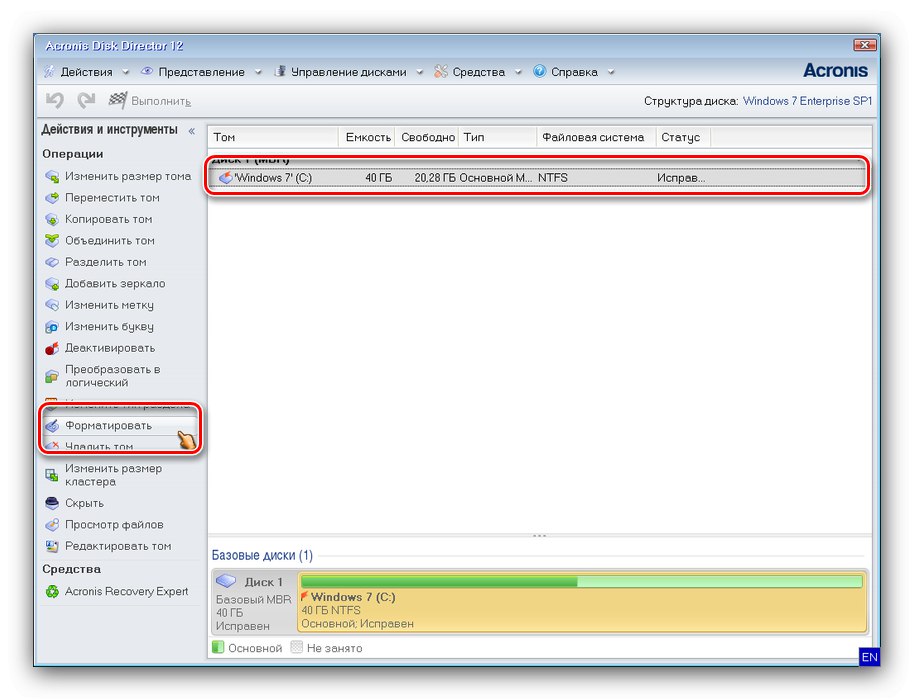Open the Представление dropdown chevron
Image resolution: width=914 pixels, height=700 pixels.
pos(259,71)
